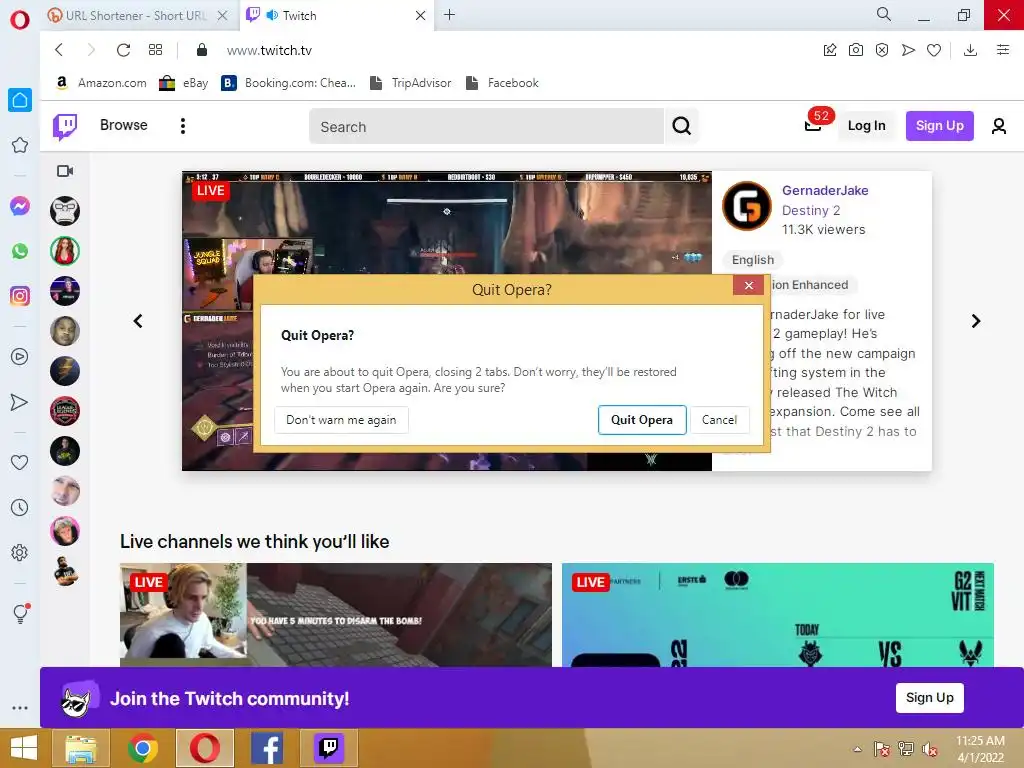
Task: Open the Twitch app in taskbar
Action: coord(328,748)
